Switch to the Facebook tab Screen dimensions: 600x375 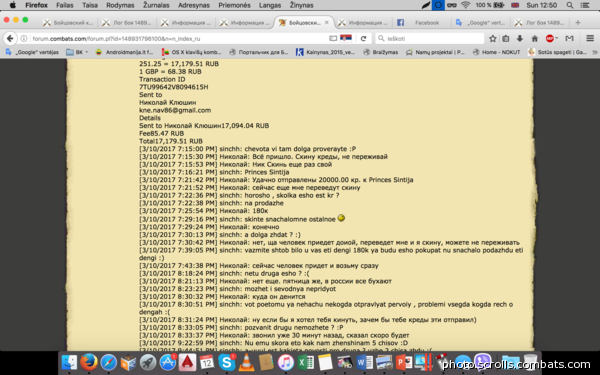(x=421, y=23)
